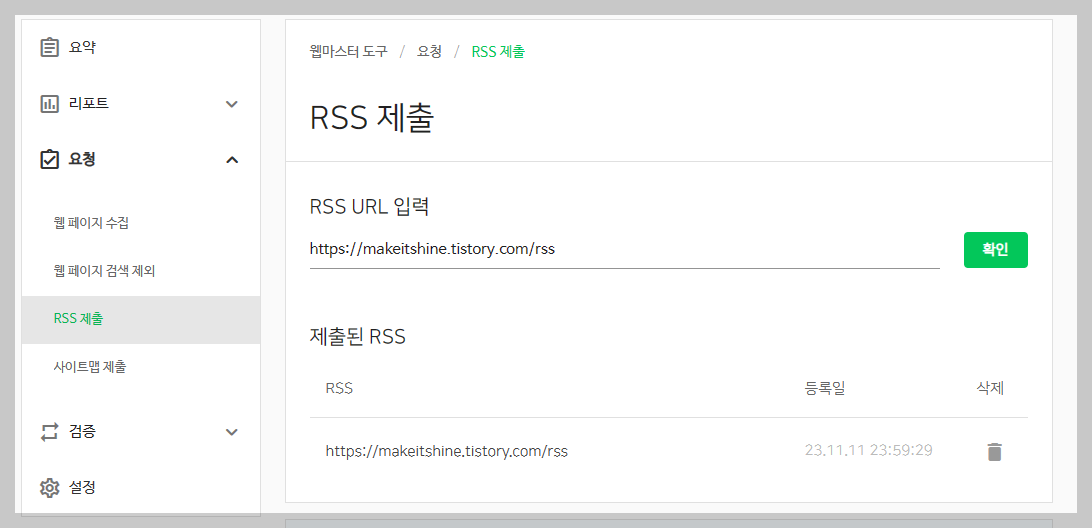
Task: Select the RSS 제출 submenu item
Action: click(x=141, y=319)
